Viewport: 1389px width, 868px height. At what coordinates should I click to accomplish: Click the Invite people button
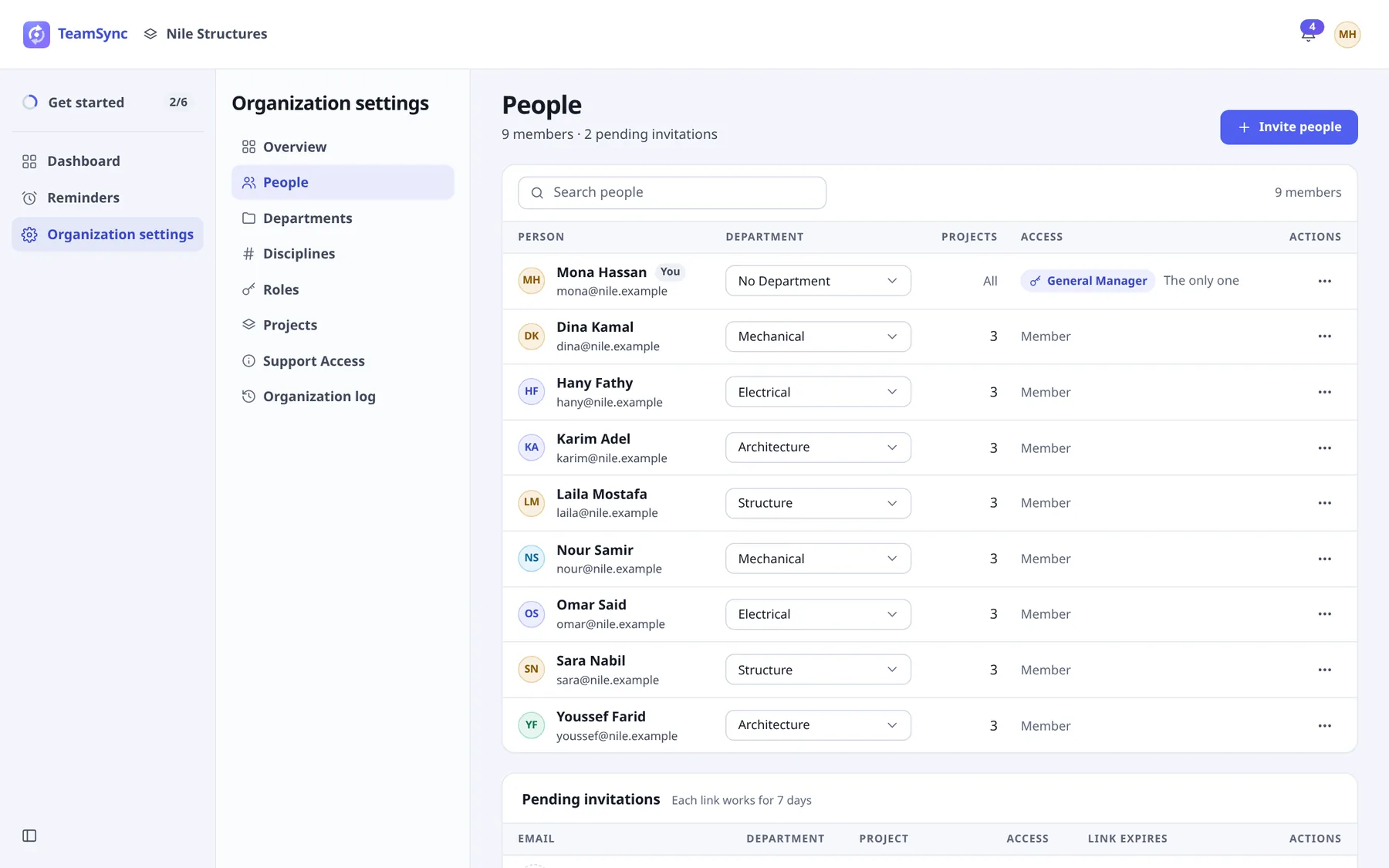[1289, 127]
